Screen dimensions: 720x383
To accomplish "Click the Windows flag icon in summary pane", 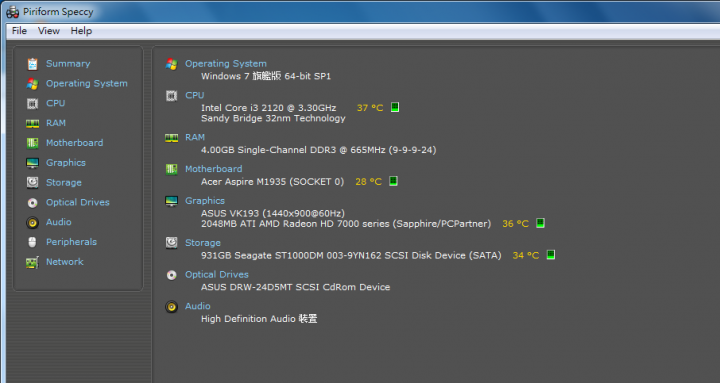I will coord(171,64).
